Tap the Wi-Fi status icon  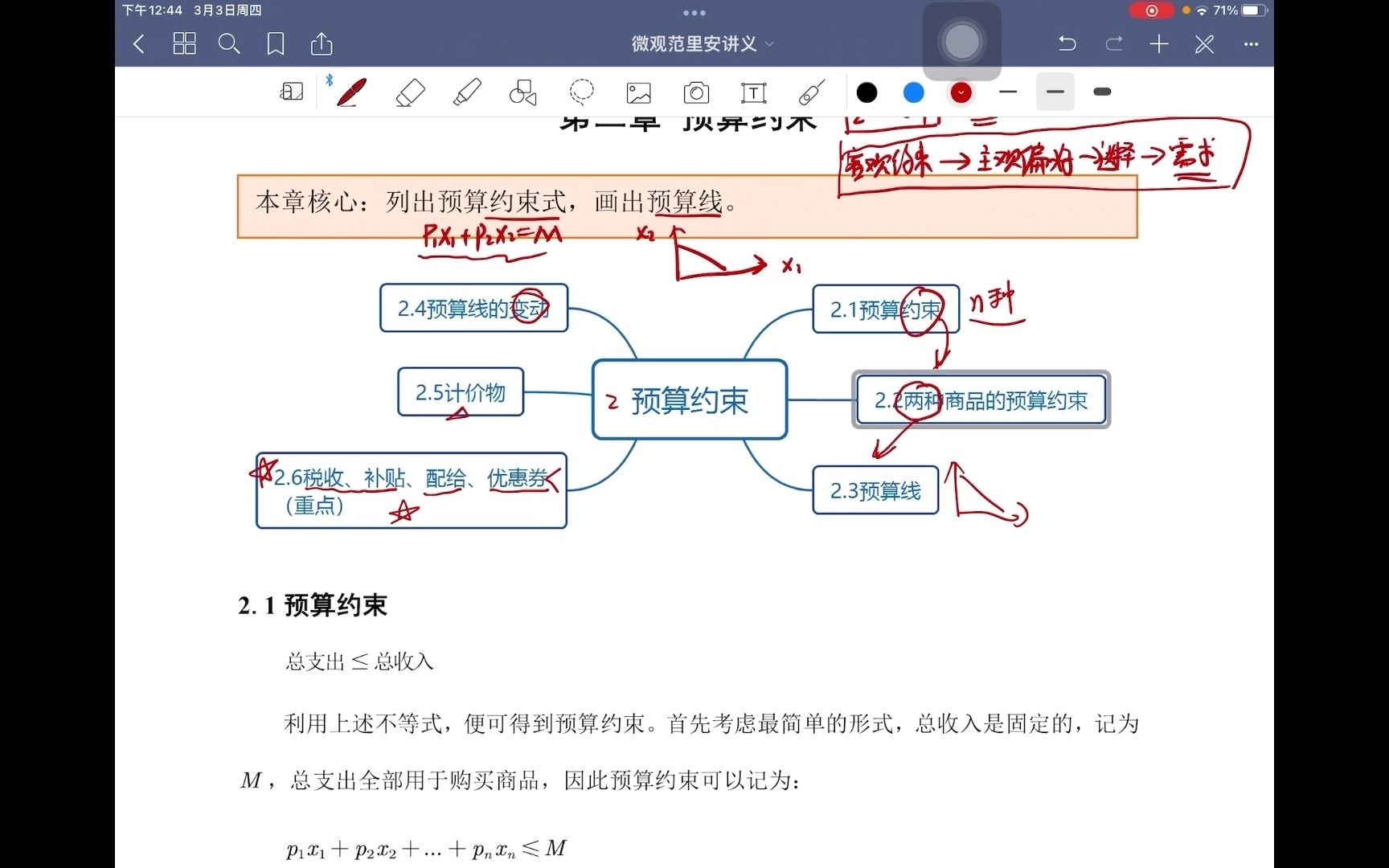1202,10
